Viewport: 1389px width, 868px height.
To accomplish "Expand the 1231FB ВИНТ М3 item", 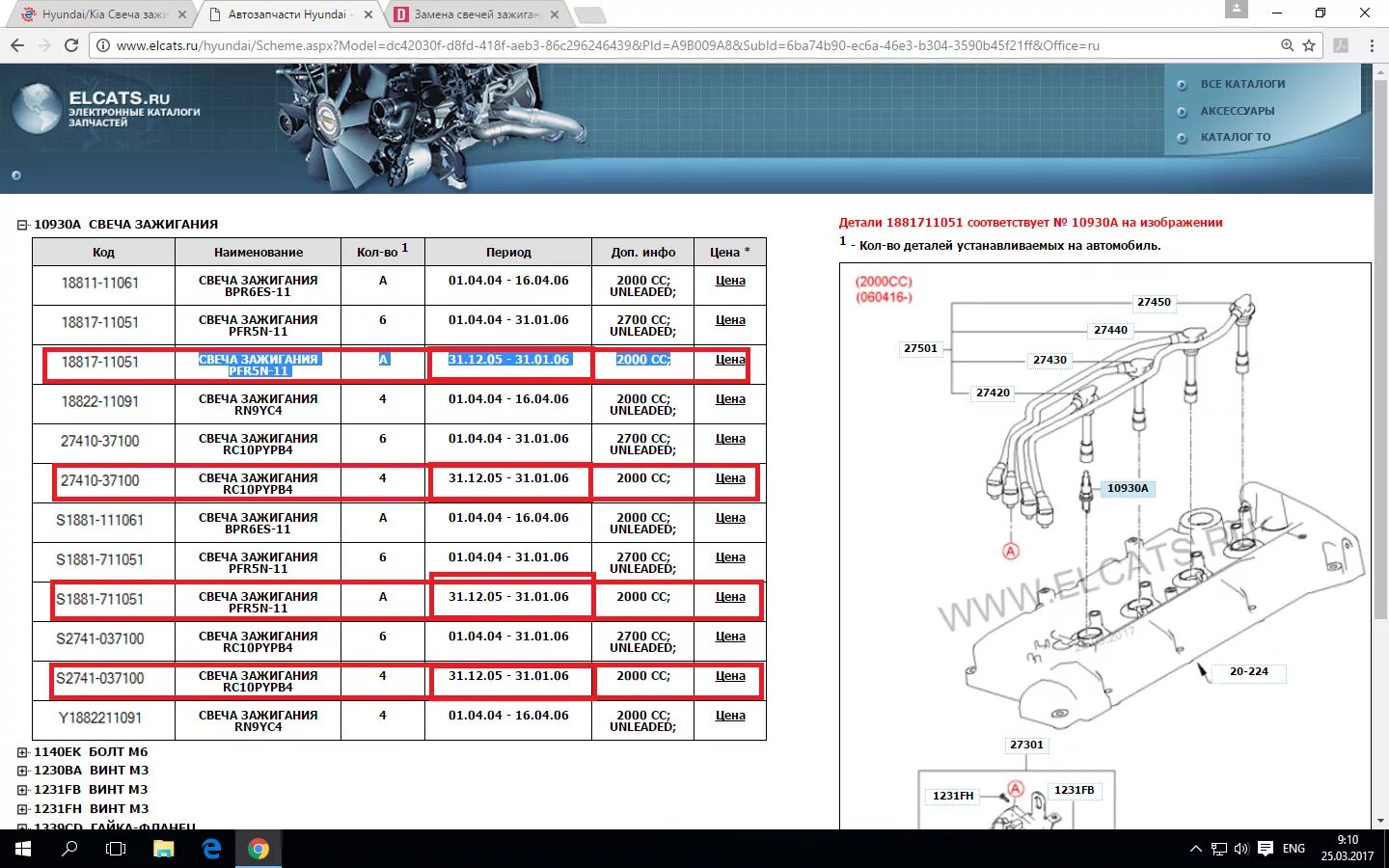I will coord(22,790).
